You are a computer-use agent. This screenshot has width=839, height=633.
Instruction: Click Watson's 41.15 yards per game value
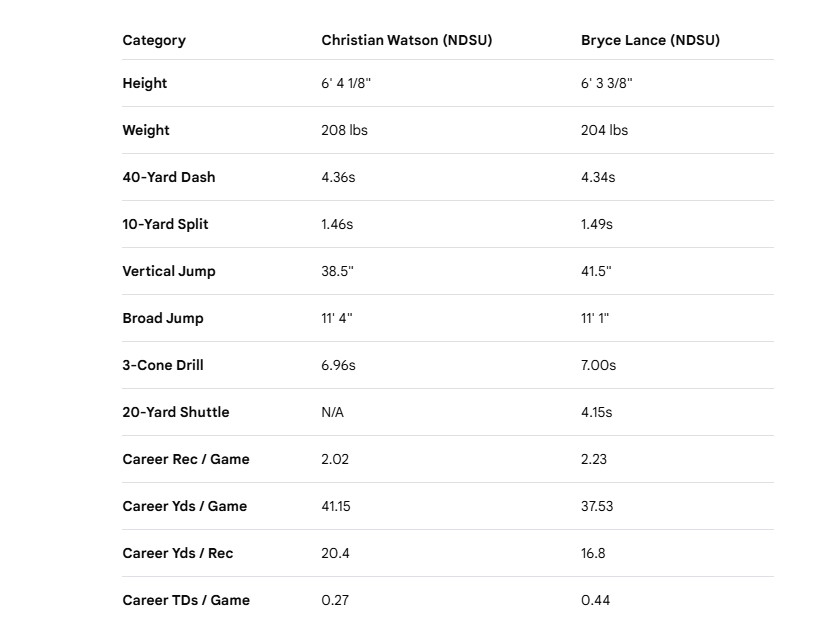coord(336,506)
